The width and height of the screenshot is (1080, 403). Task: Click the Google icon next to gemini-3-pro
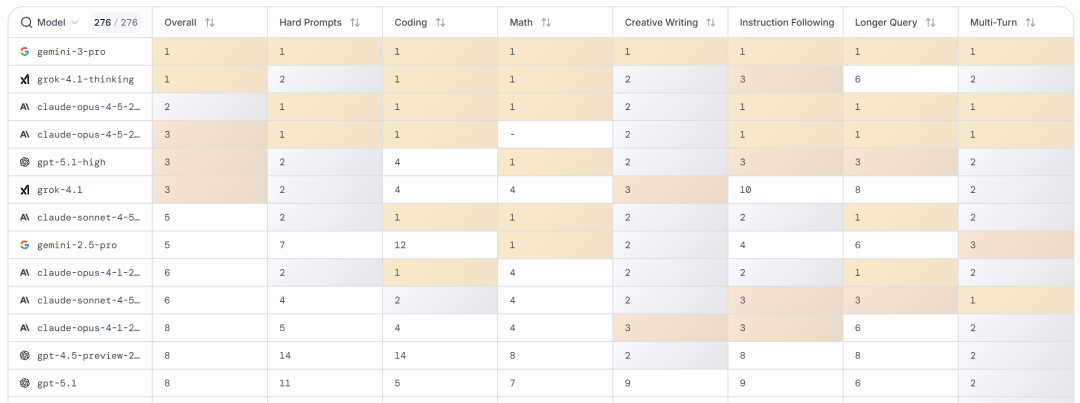coord(25,51)
